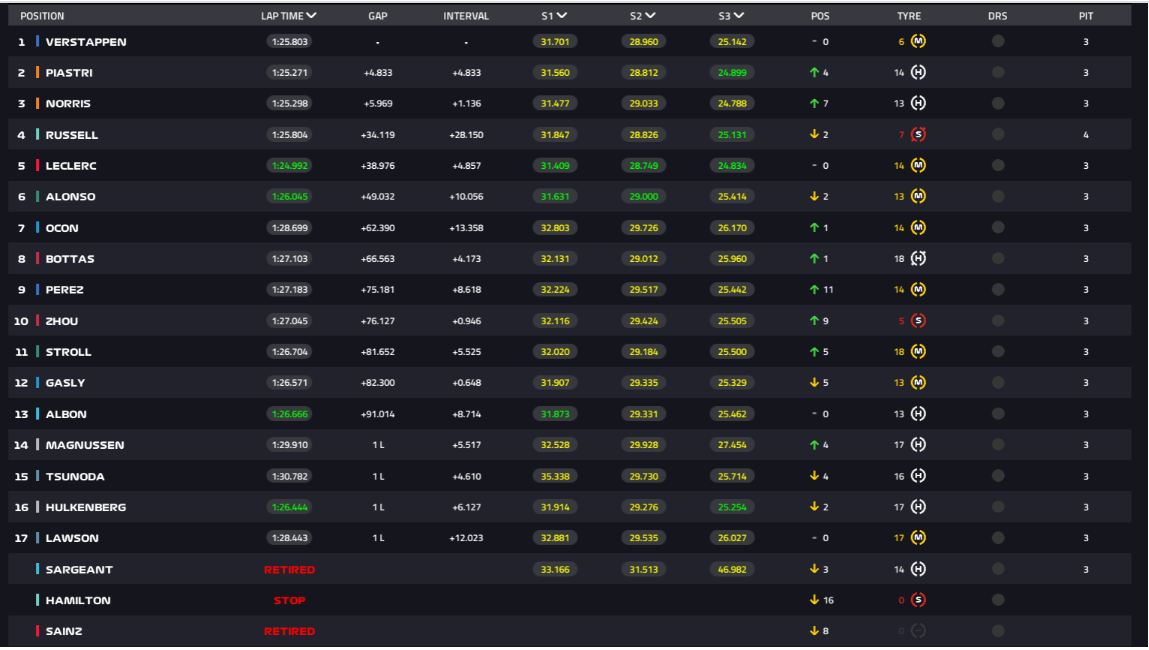Image resolution: width=1149 pixels, height=650 pixels.
Task: Click Lawson's DRS indicator dot
Action: [997, 538]
